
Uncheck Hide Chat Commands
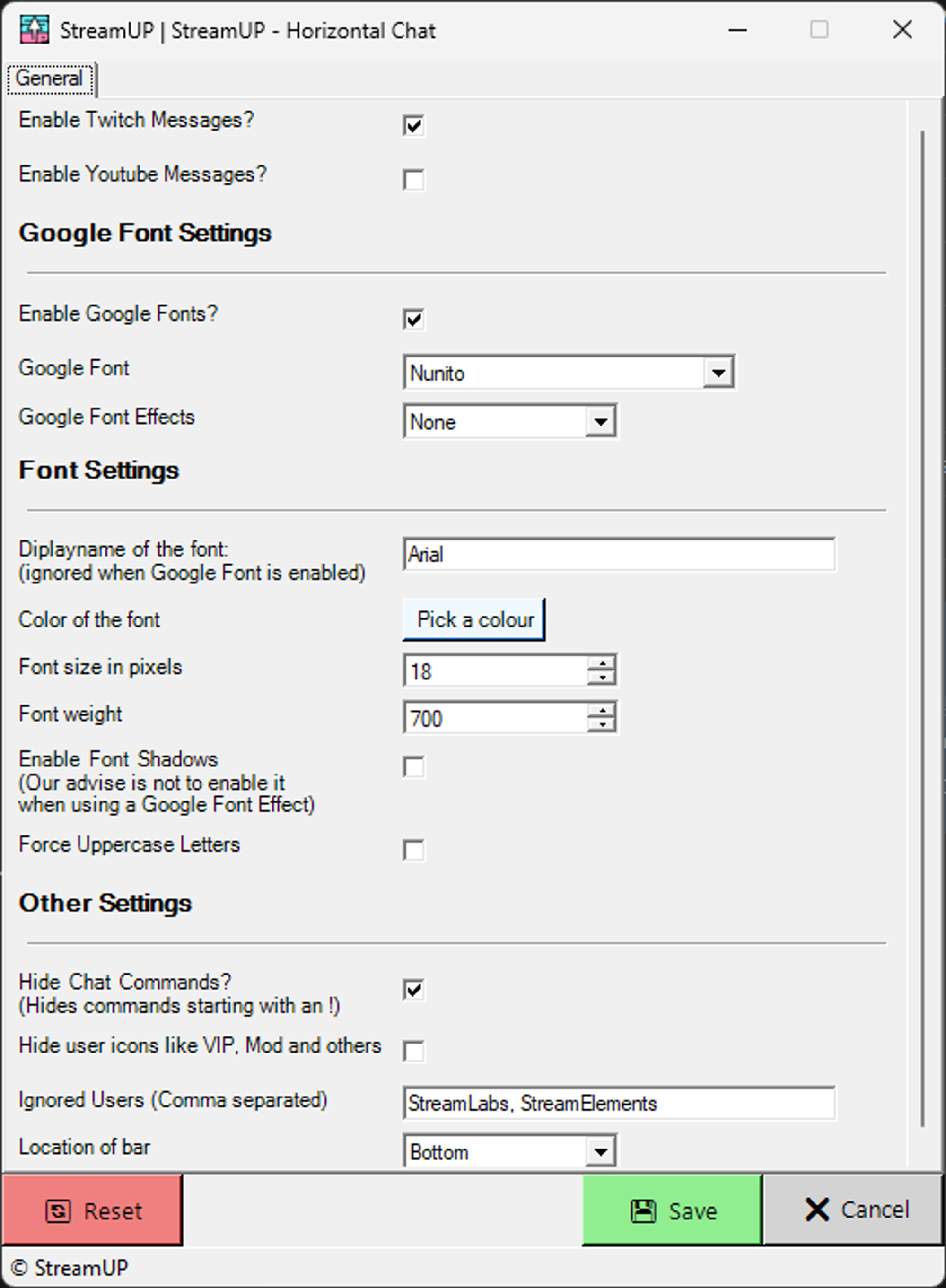(x=413, y=990)
